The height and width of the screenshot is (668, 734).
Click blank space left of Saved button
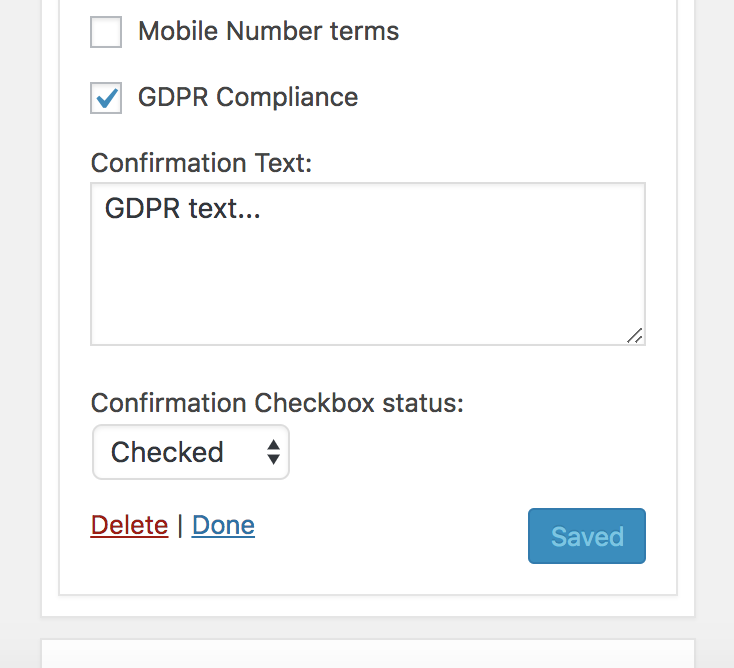(391, 536)
